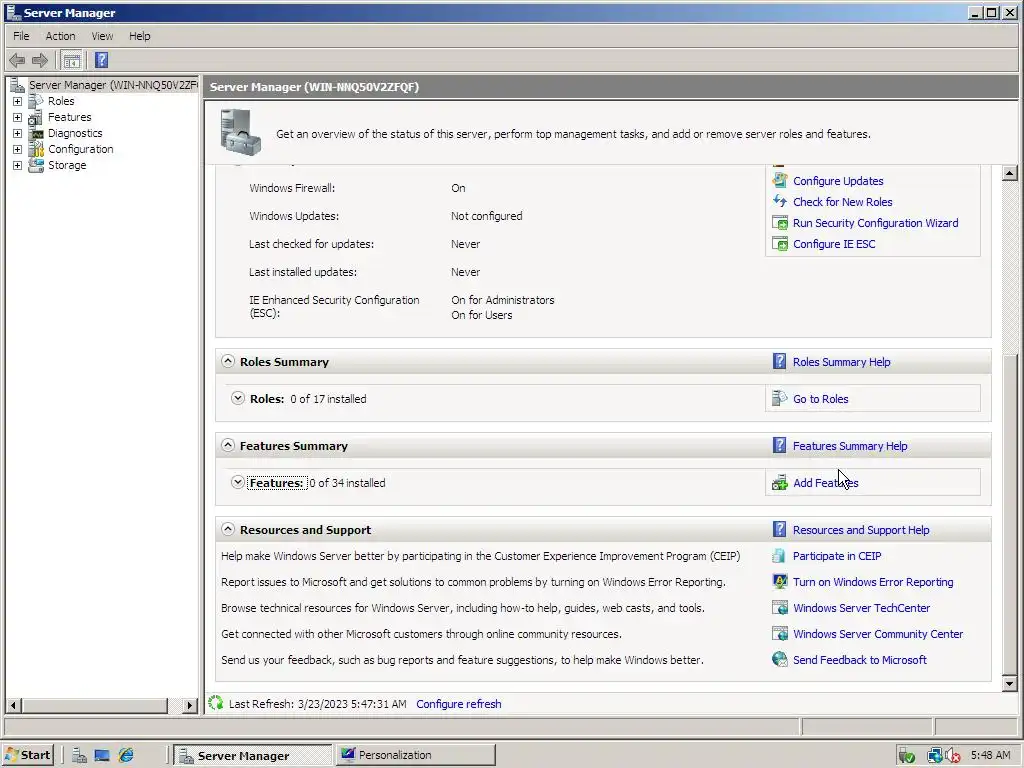Click the Configure IE ESC icon
This screenshot has width=1024, height=768.
(x=780, y=244)
